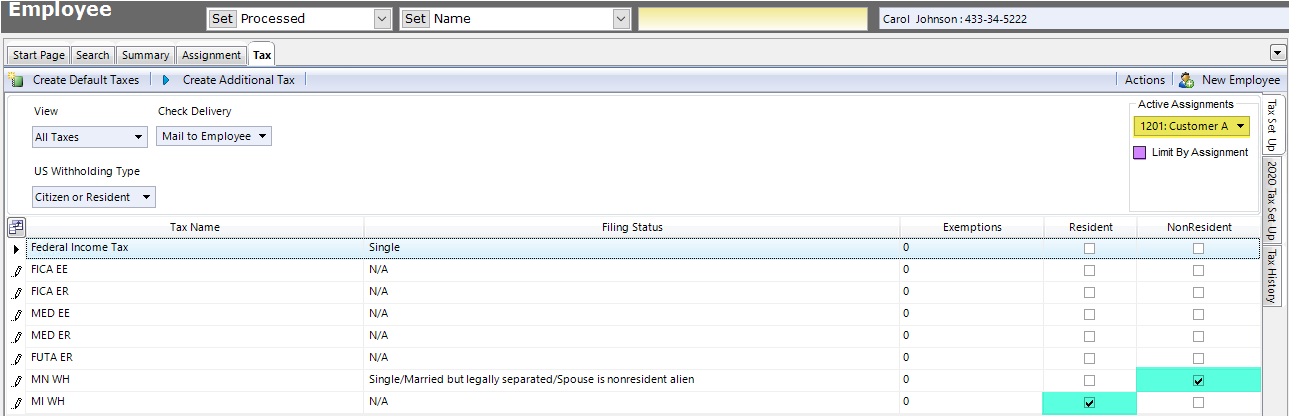Expand the Check Delivery dropdown

pos(214,136)
